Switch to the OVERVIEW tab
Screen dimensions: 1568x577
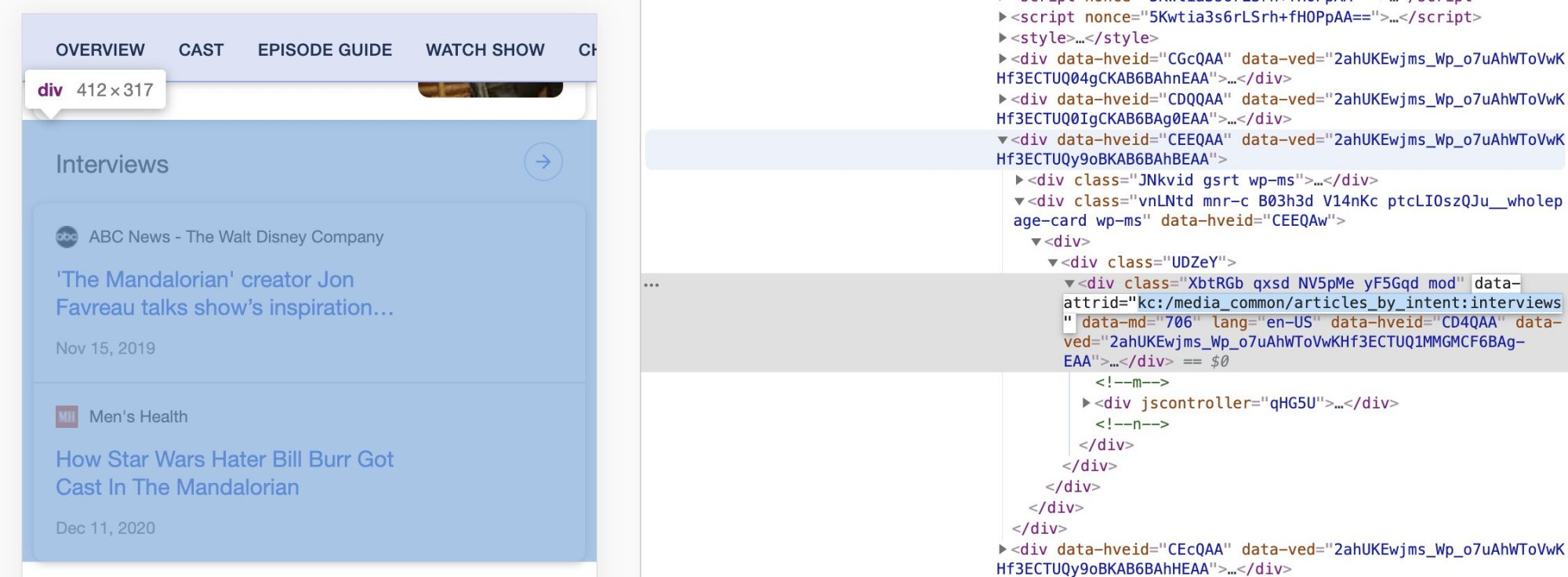pyautogui.click(x=100, y=50)
